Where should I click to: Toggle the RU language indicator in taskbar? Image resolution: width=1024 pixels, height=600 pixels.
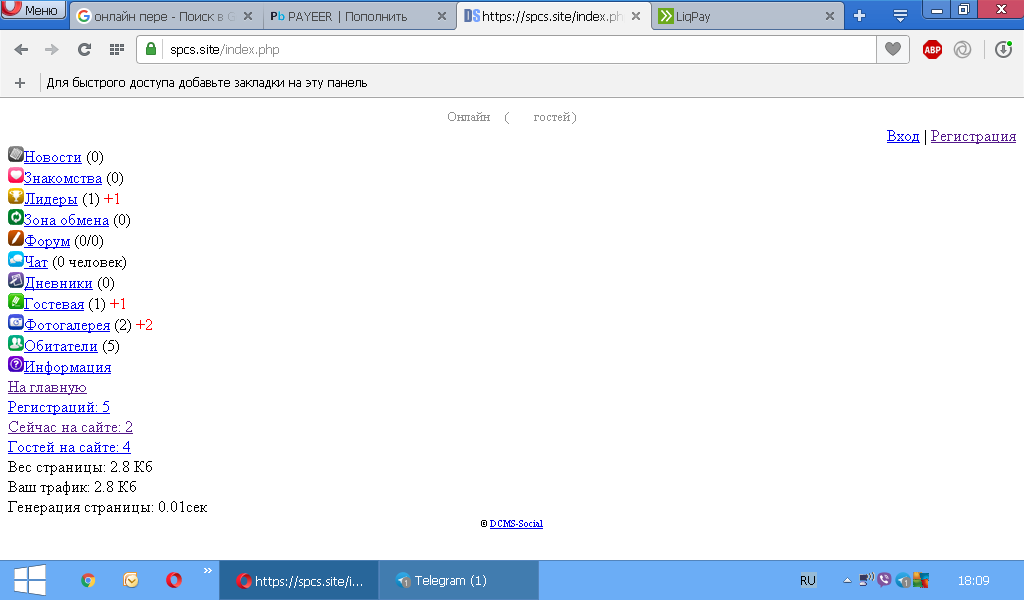pyautogui.click(x=808, y=580)
